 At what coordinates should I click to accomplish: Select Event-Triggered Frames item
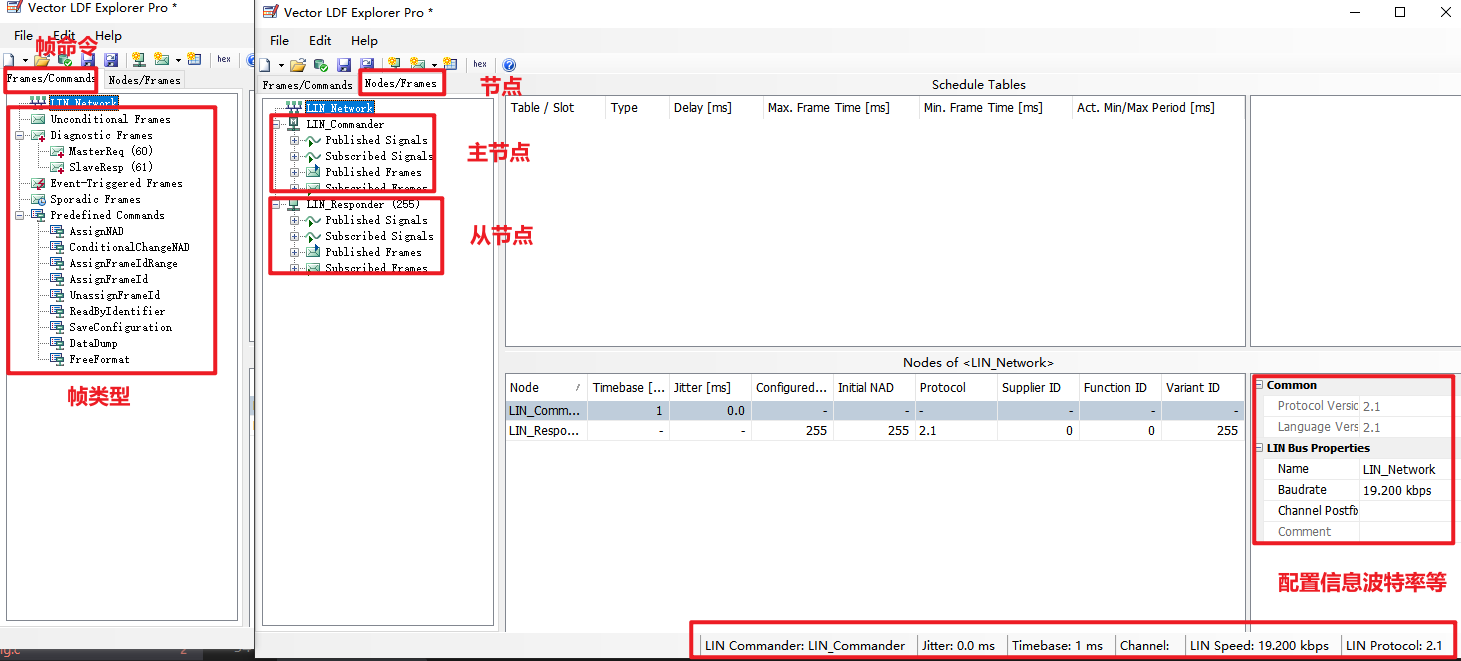pos(116,183)
